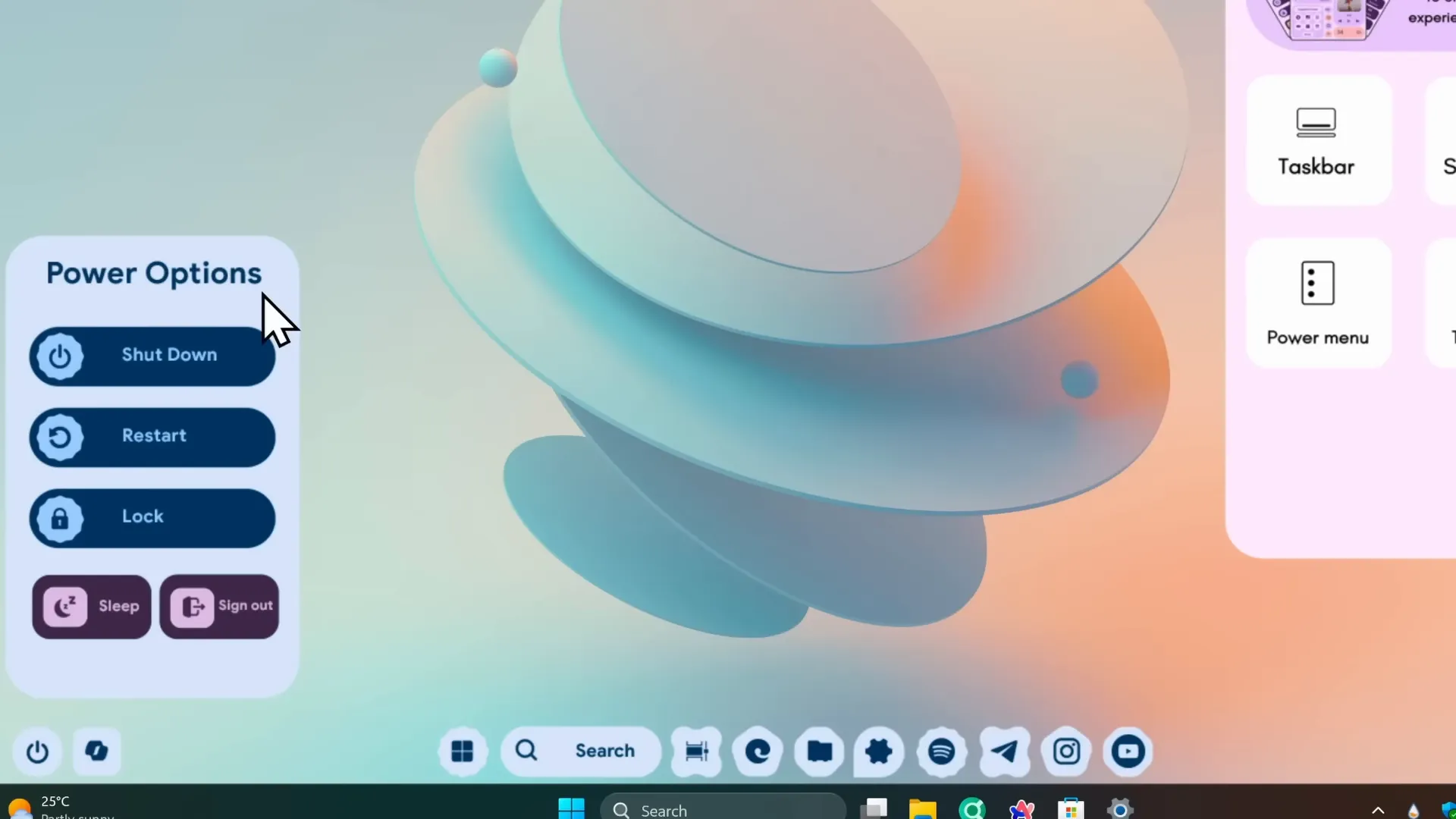Open Microsoft Store on the Windows taskbar
The image size is (1456, 819).
1071,808
